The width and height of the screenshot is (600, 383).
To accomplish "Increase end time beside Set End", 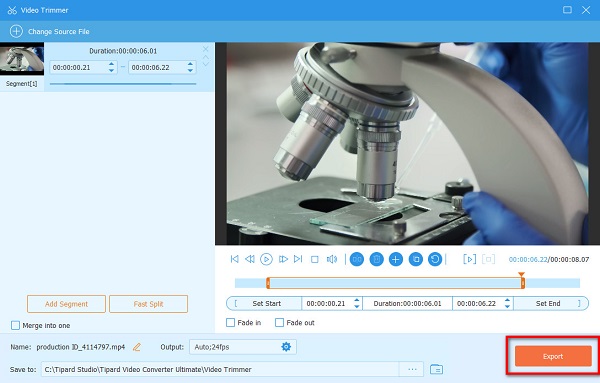I will click(x=507, y=300).
